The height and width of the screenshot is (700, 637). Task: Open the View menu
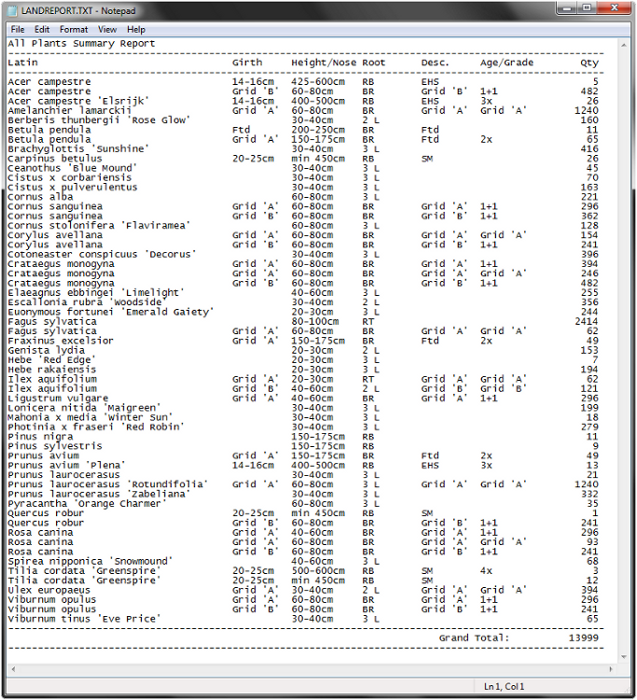click(107, 29)
